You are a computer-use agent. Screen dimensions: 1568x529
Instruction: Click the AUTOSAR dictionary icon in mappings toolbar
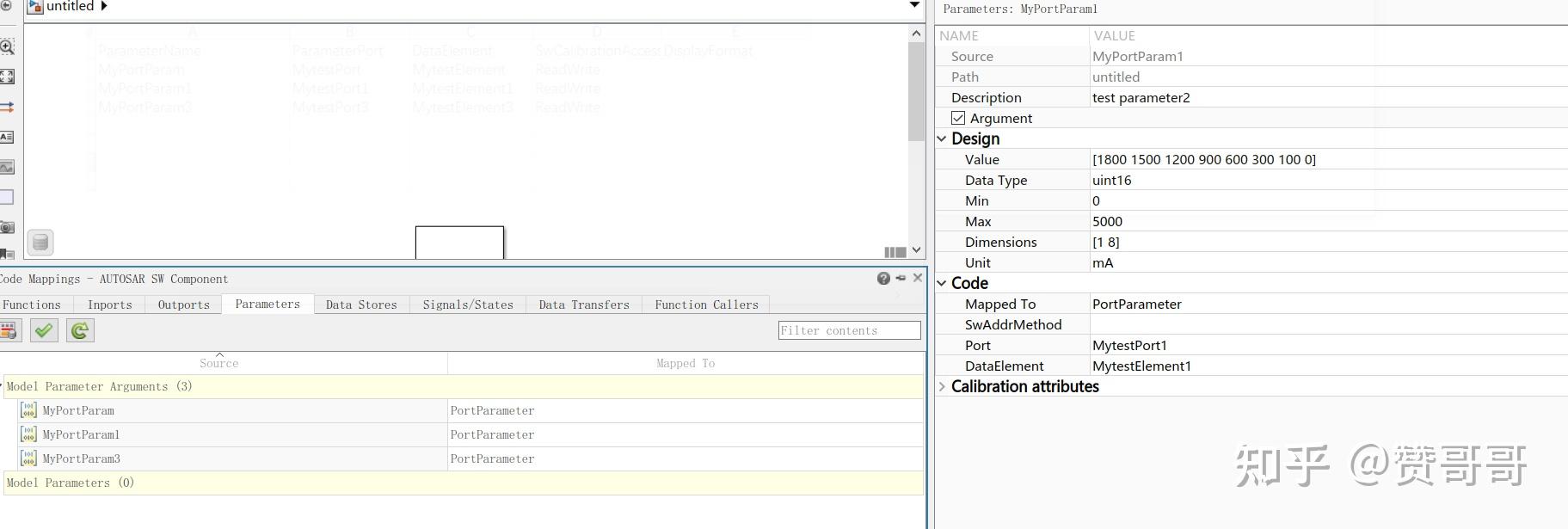pyautogui.click(x=9, y=330)
